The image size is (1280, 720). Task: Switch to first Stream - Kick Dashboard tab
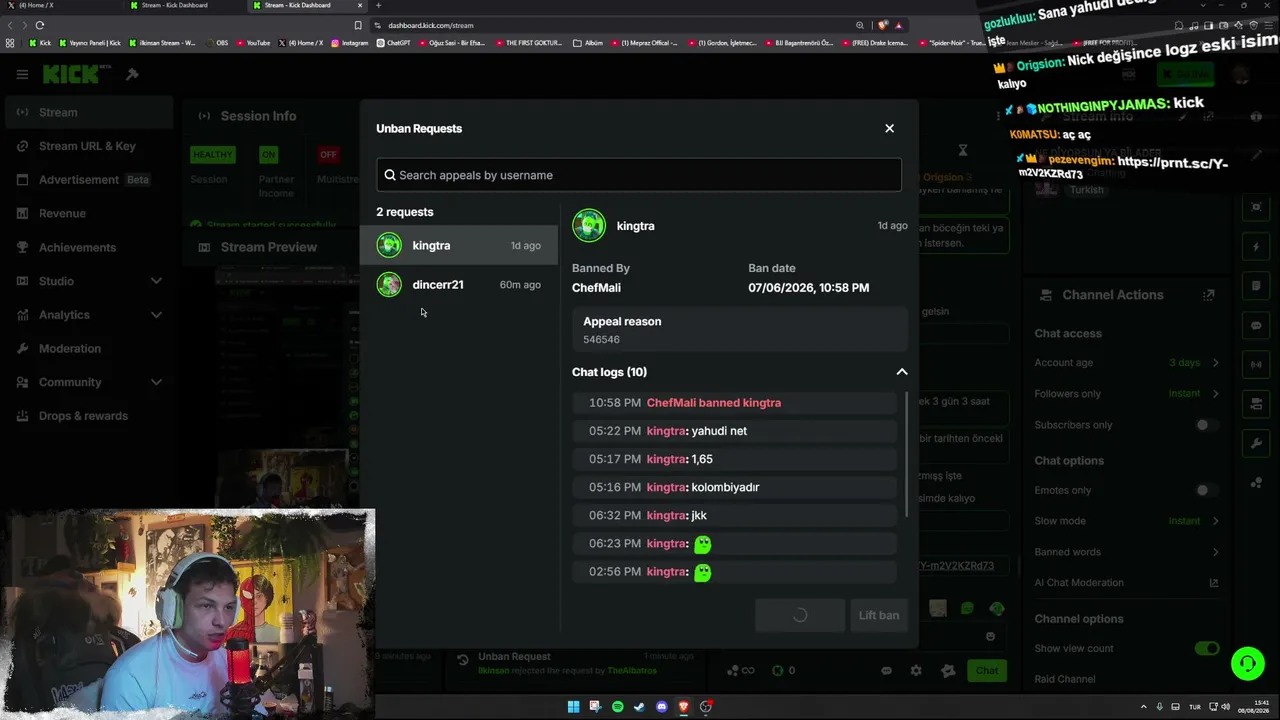tap(183, 5)
